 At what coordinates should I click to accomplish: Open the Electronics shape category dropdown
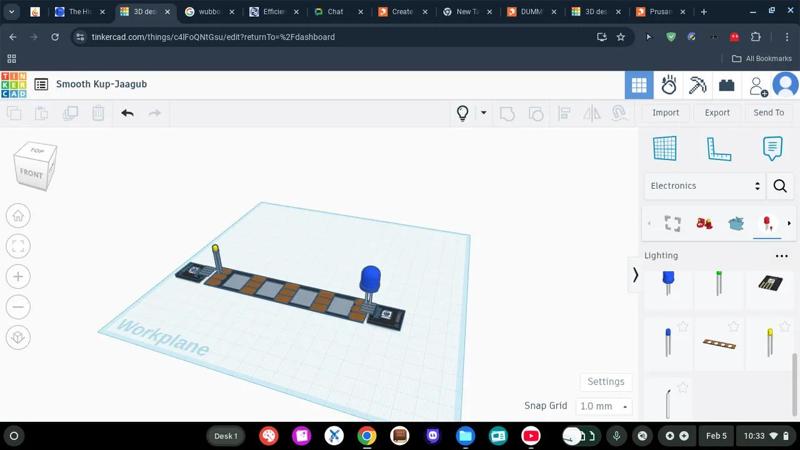(705, 186)
